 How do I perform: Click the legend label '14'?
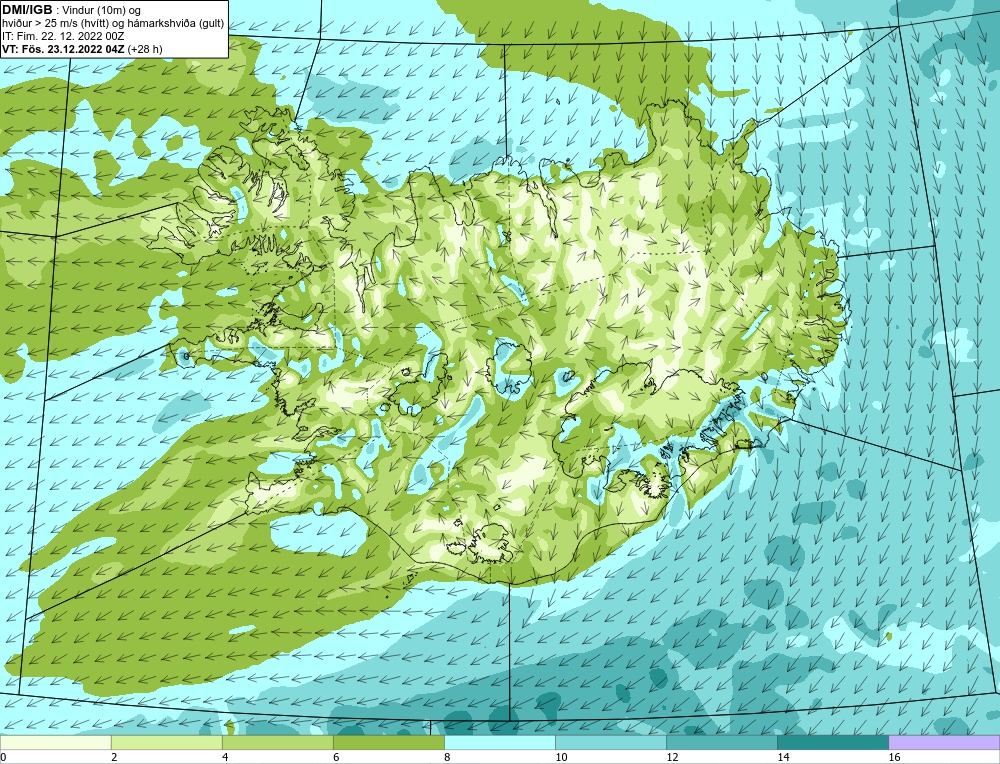point(783,757)
